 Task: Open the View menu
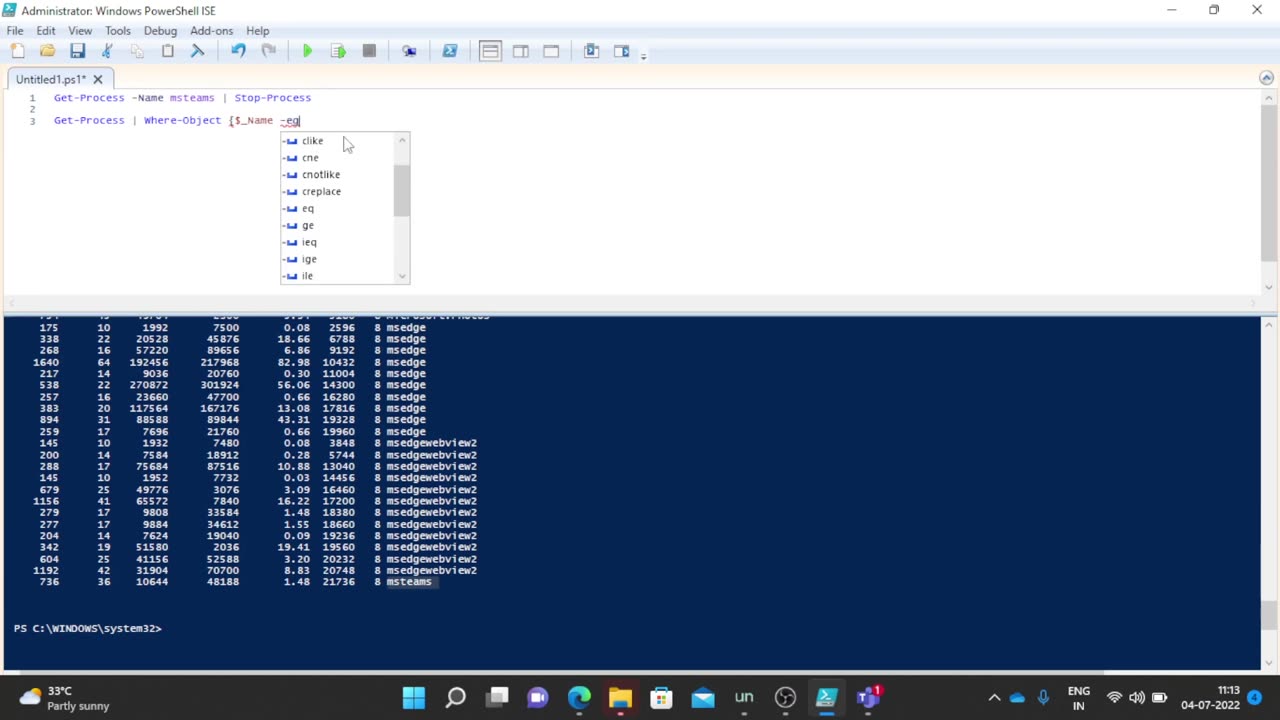click(80, 31)
